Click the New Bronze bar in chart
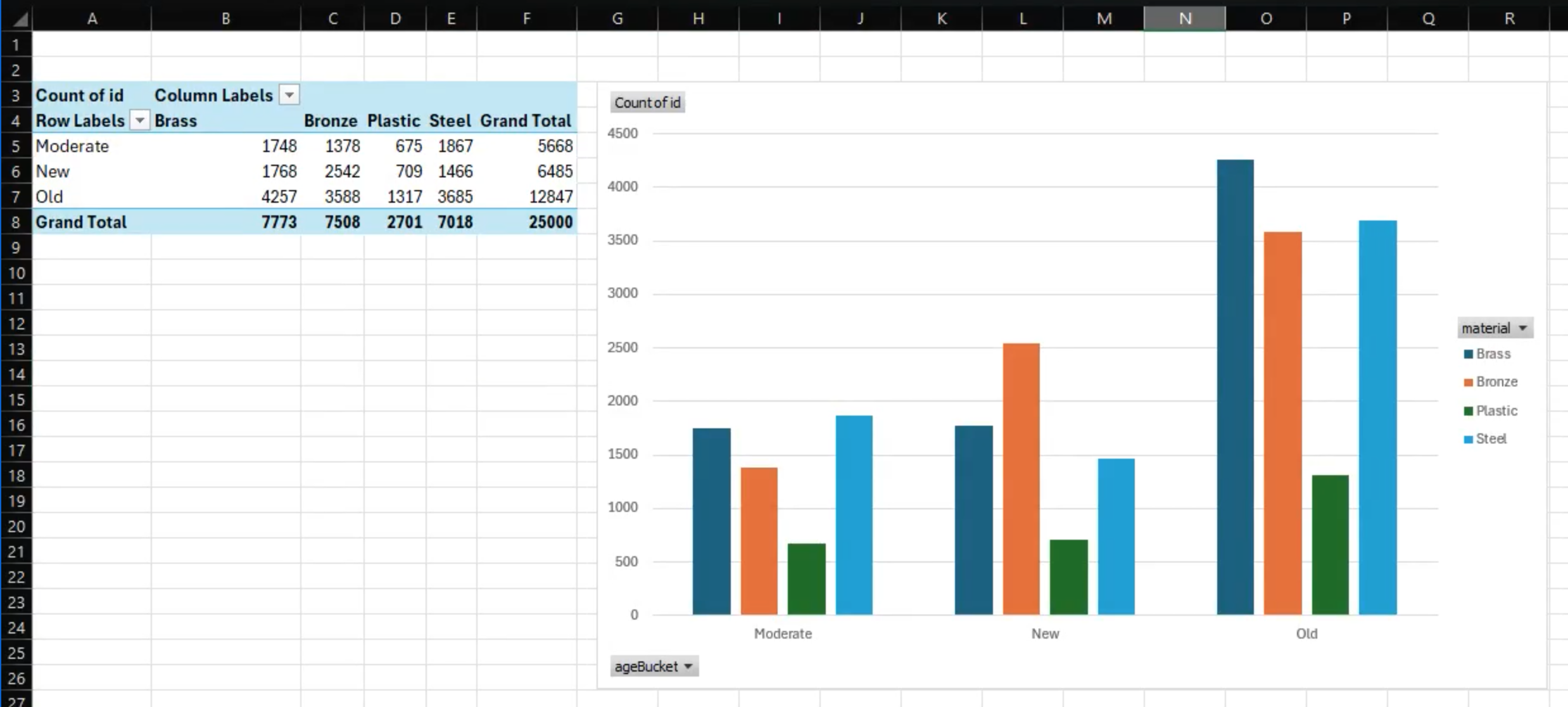The height and width of the screenshot is (707, 1568). pyautogui.click(x=1021, y=478)
